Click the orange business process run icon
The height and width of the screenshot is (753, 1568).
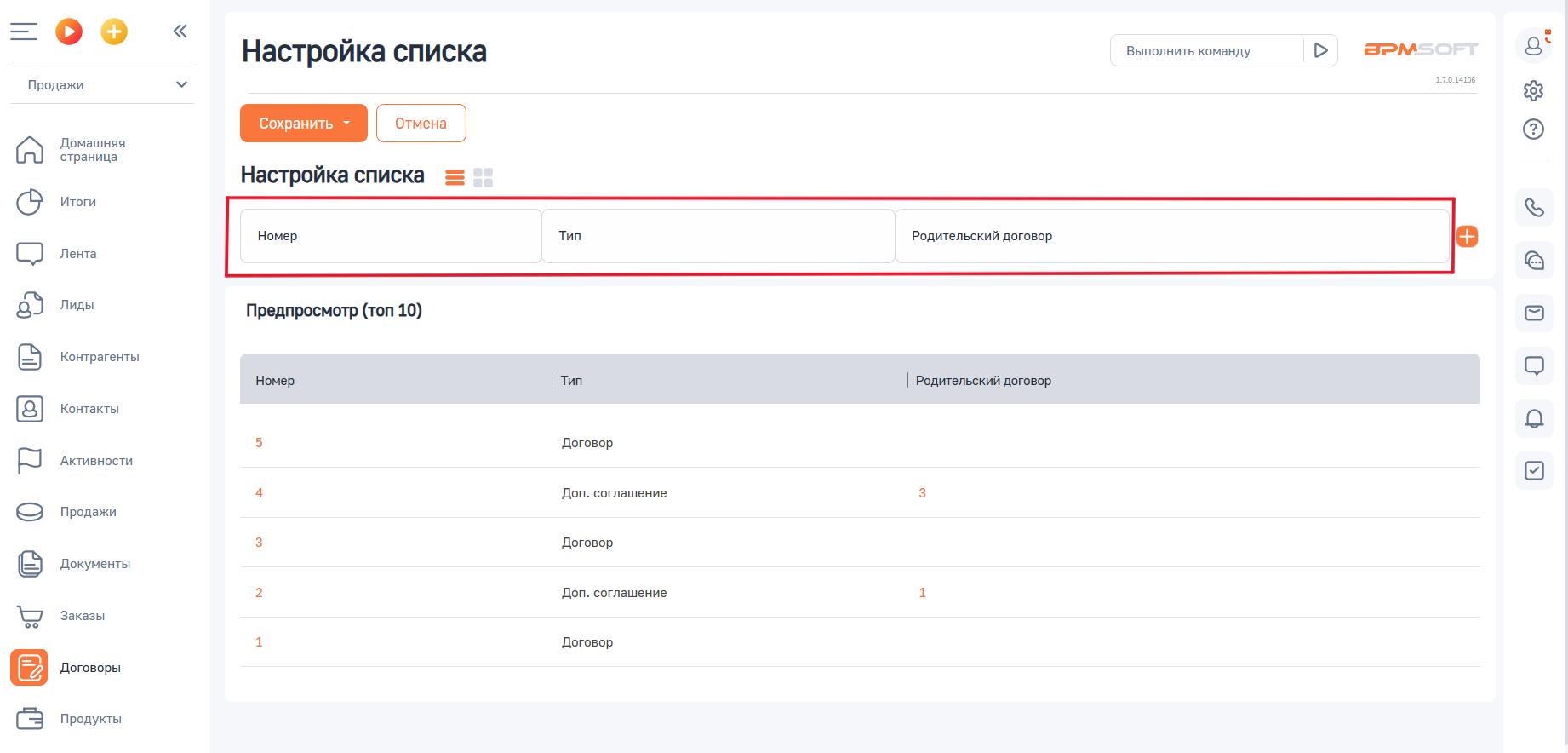pos(69,32)
